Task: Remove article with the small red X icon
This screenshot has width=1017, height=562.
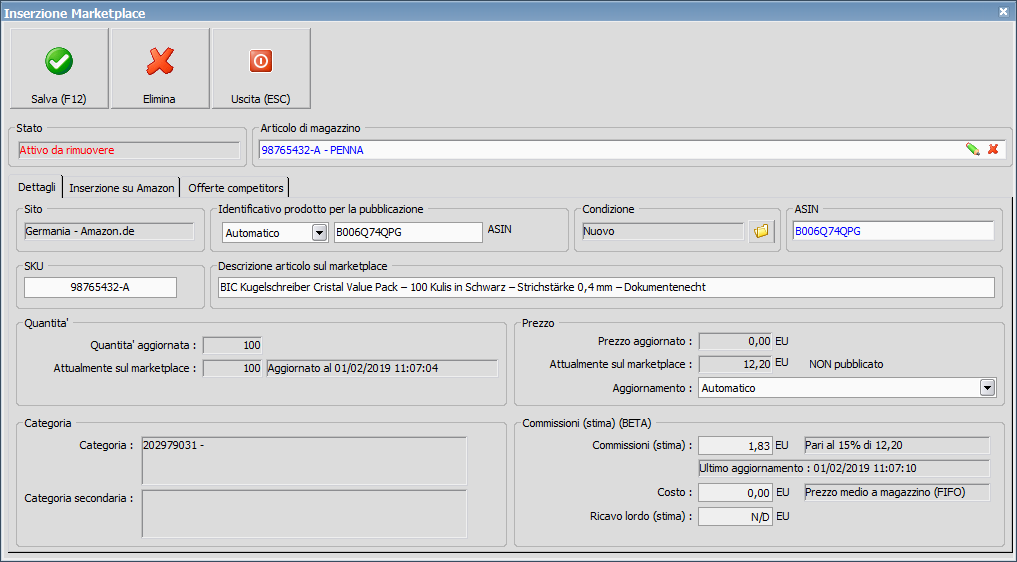Action: [993, 149]
